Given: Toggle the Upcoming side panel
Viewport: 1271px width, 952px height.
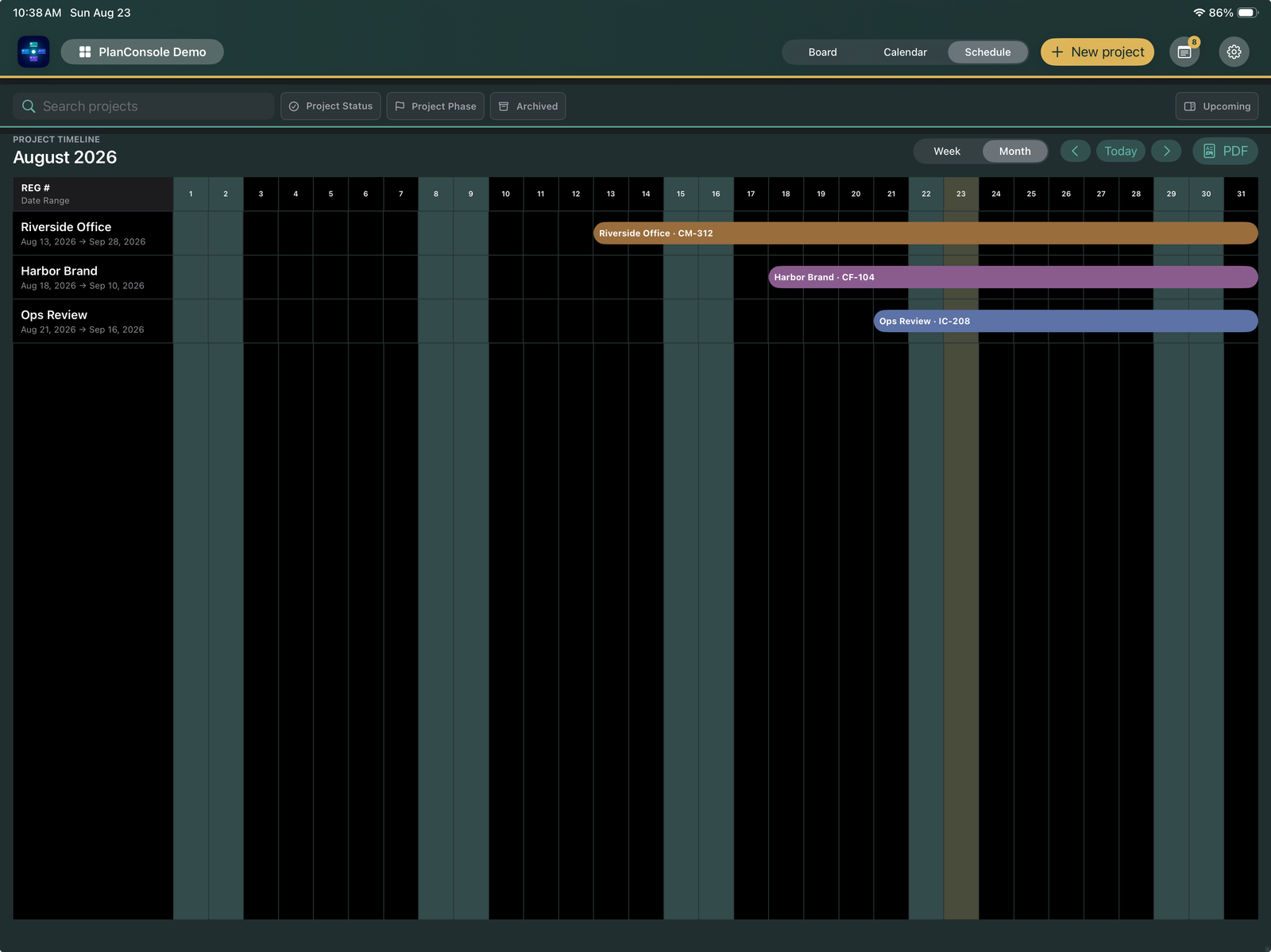Looking at the screenshot, I should point(1217,106).
